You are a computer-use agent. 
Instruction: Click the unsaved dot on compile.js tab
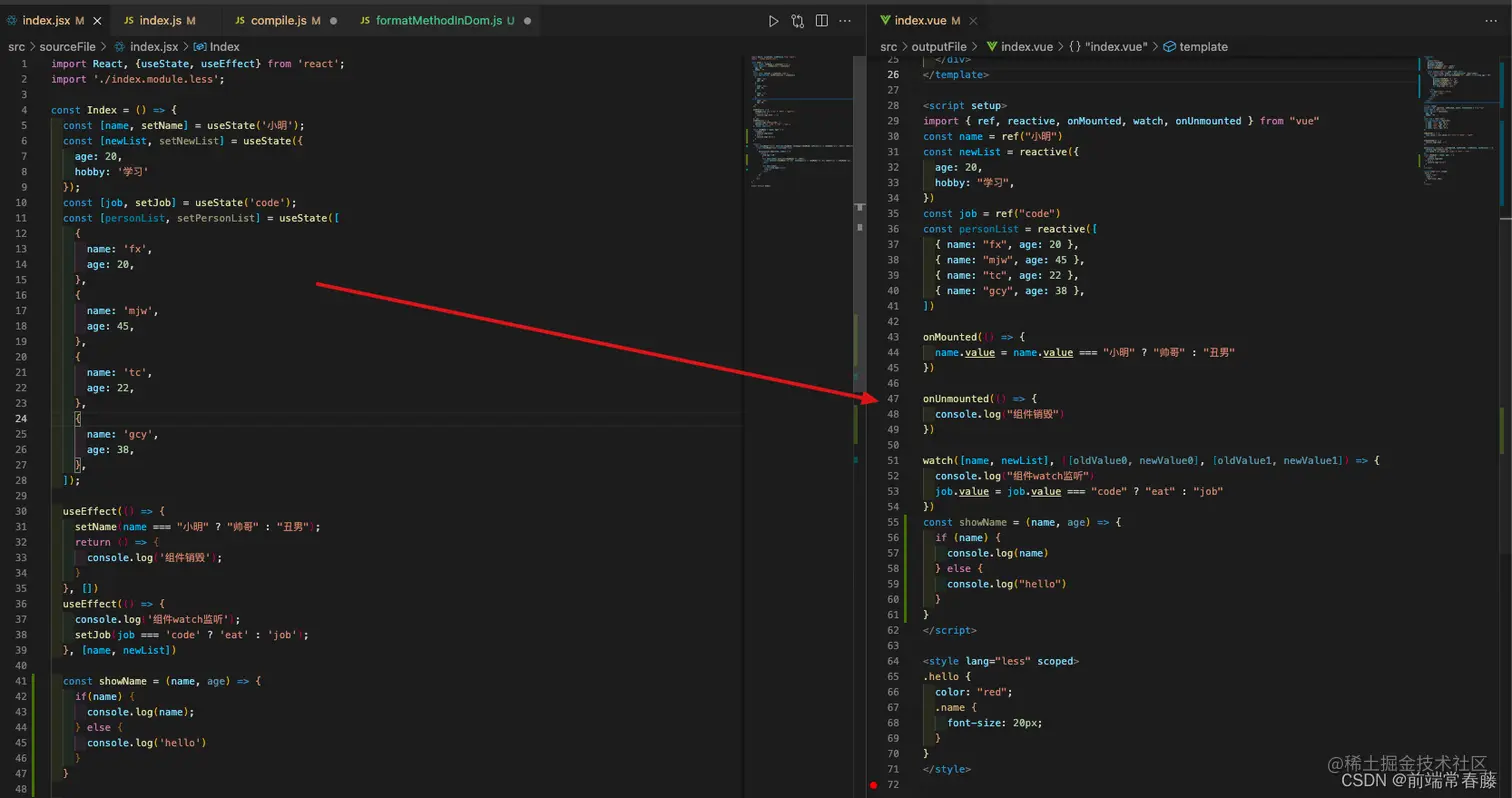point(333,20)
